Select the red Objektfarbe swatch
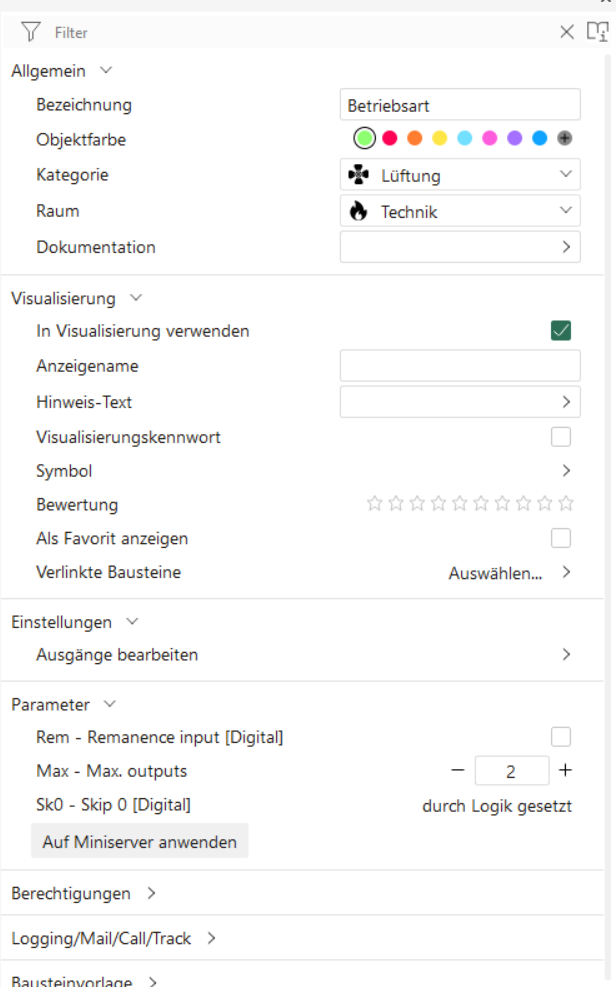This screenshot has width=616, height=987. tap(389, 138)
